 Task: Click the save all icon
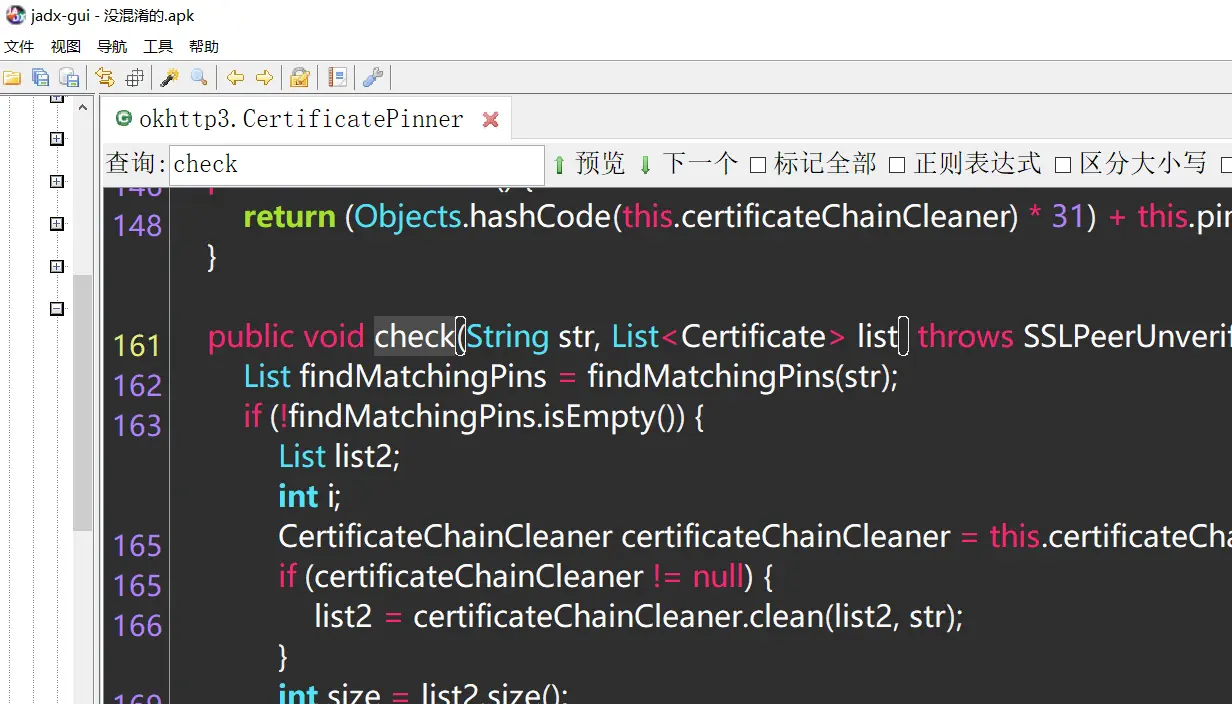click(x=41, y=77)
